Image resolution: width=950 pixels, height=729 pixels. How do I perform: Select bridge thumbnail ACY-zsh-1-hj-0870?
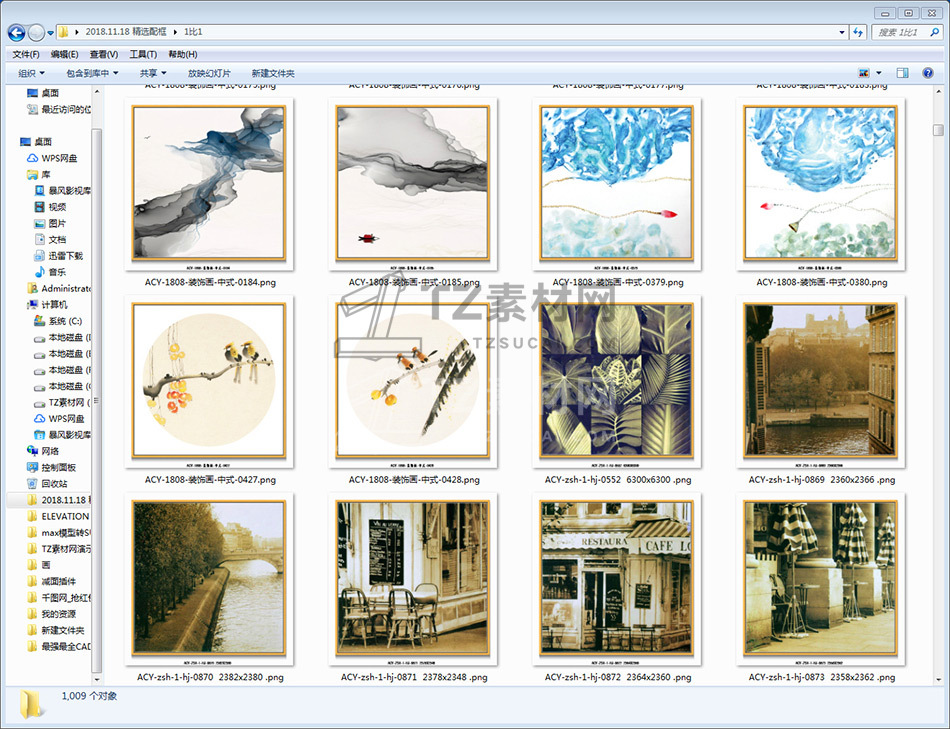click(209, 579)
